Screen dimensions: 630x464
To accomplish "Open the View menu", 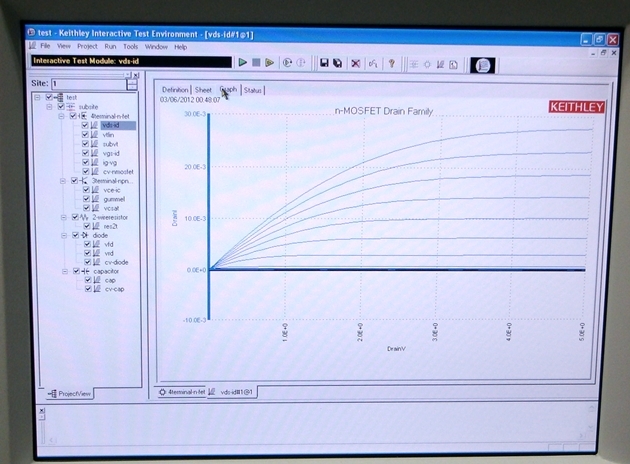I will (x=63, y=46).
